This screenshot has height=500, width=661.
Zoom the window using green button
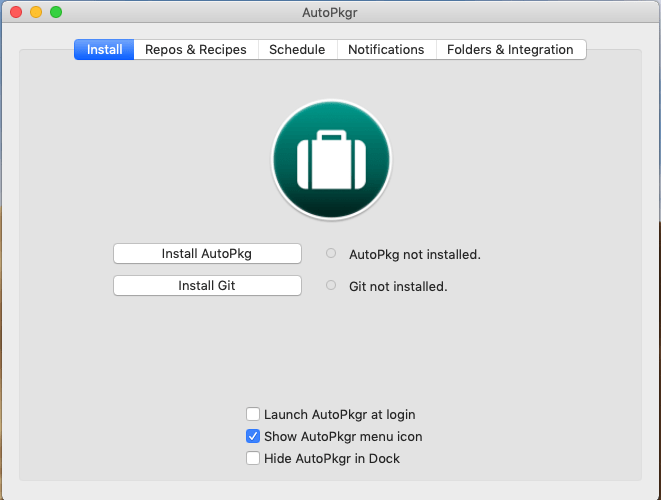click(x=56, y=12)
